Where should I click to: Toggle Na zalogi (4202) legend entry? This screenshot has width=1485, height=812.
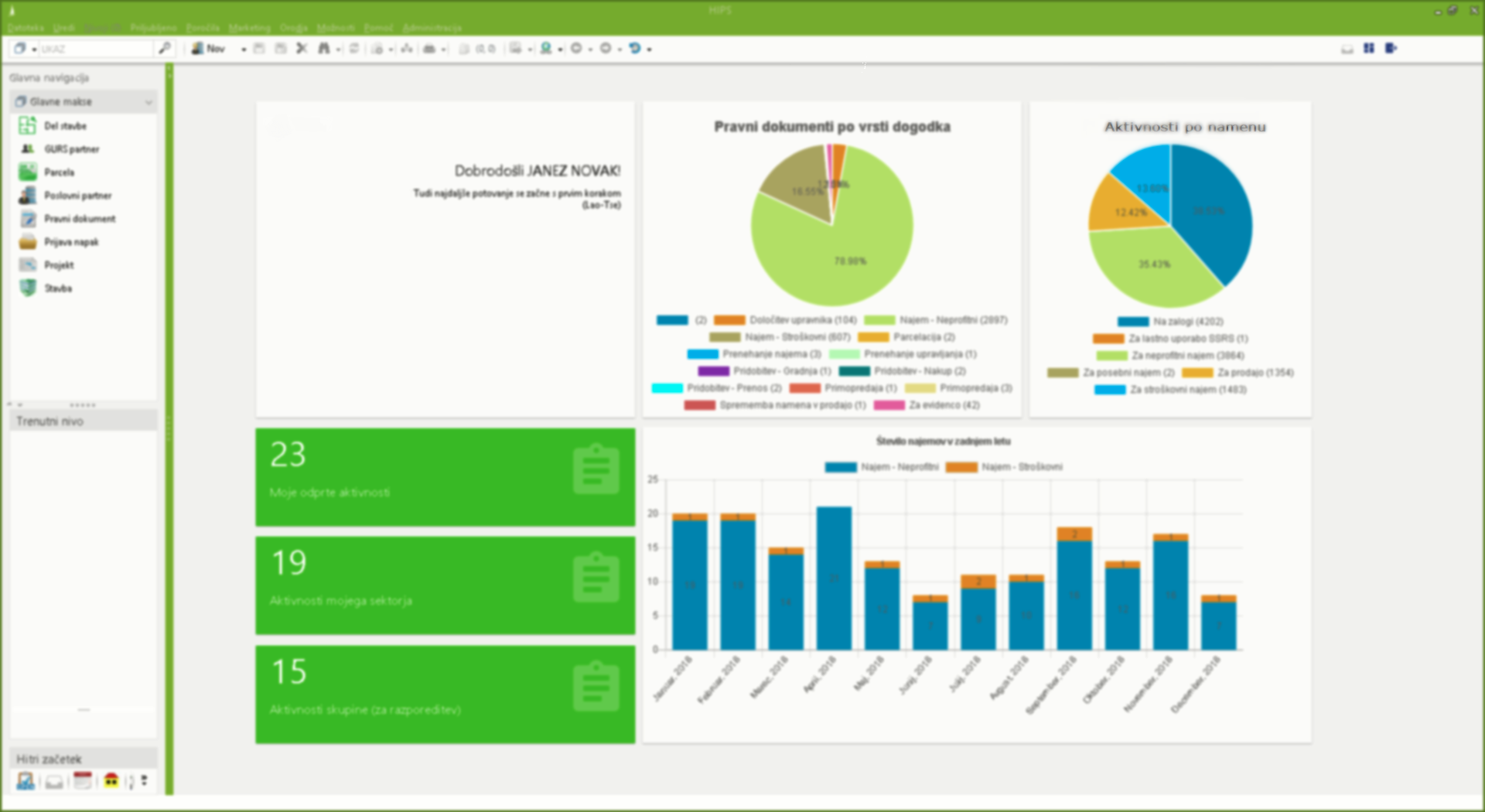point(1170,322)
